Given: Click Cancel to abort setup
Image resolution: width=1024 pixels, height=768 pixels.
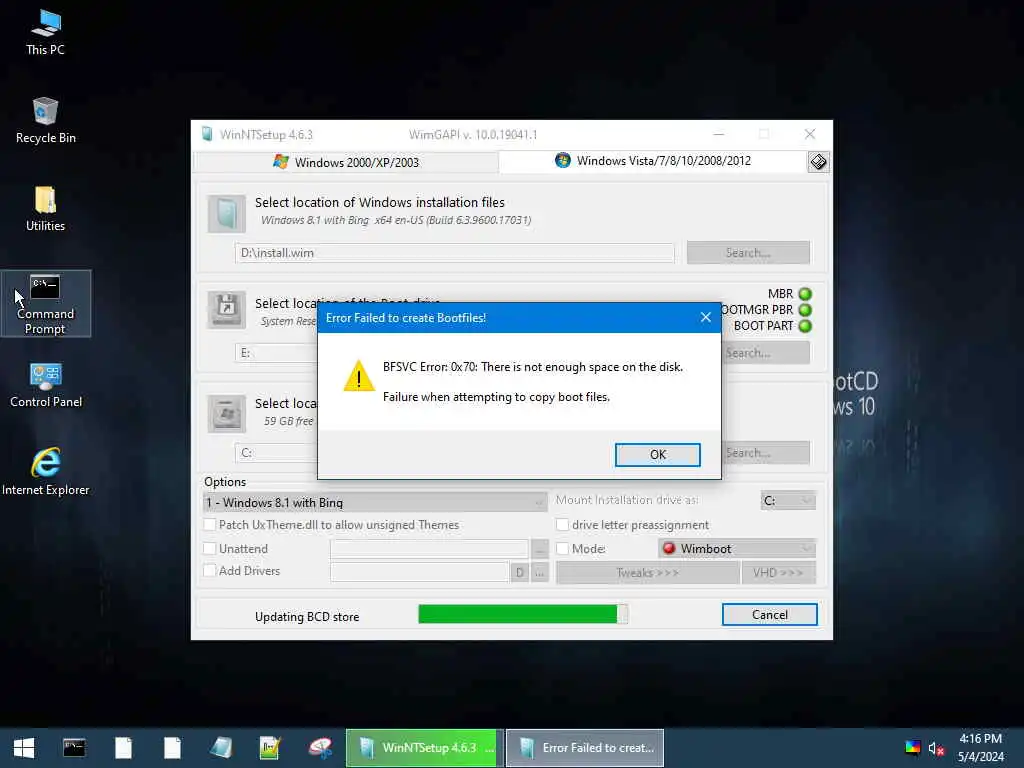Looking at the screenshot, I should coord(769,615).
